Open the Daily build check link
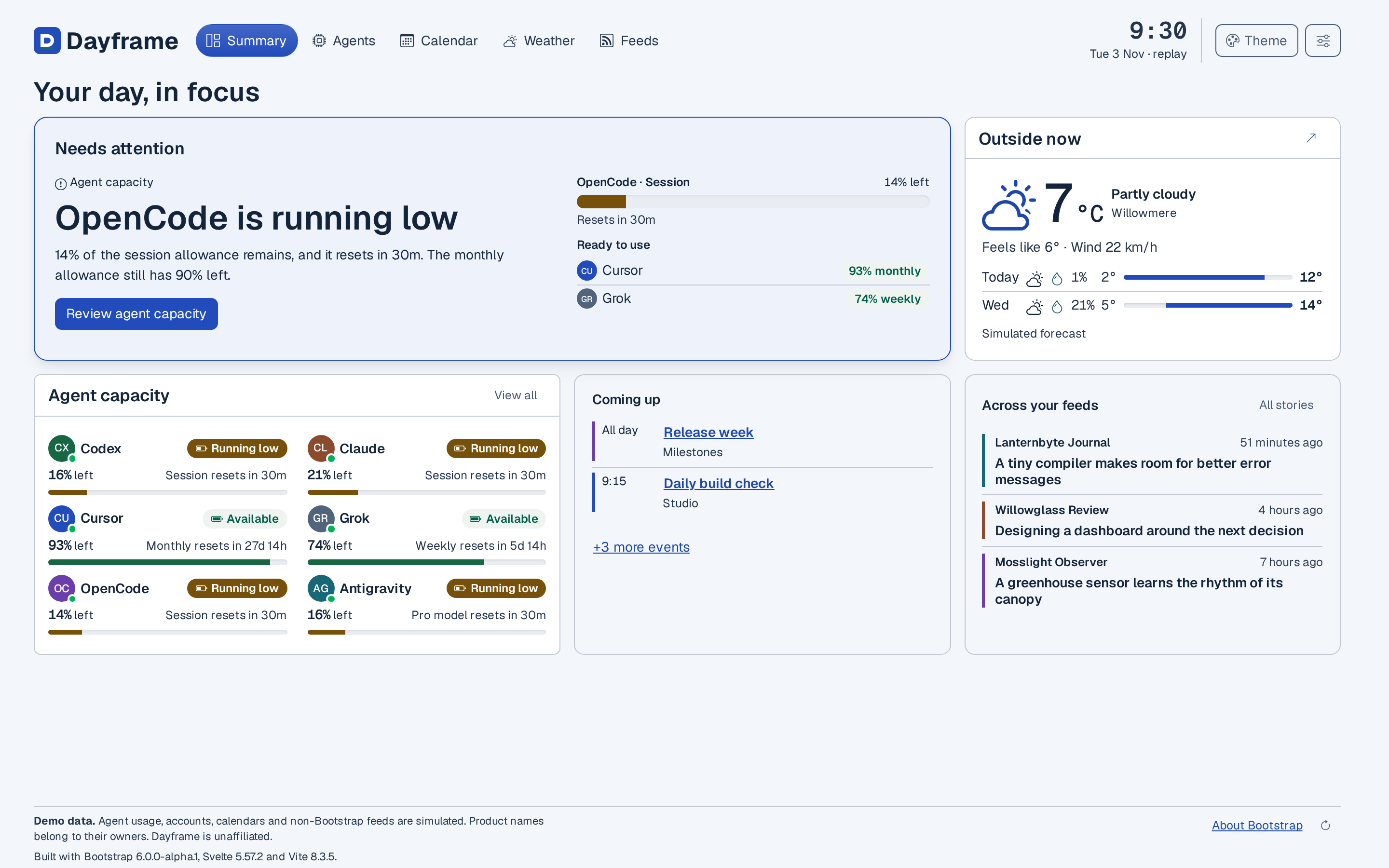The width and height of the screenshot is (1389, 868). click(x=719, y=483)
